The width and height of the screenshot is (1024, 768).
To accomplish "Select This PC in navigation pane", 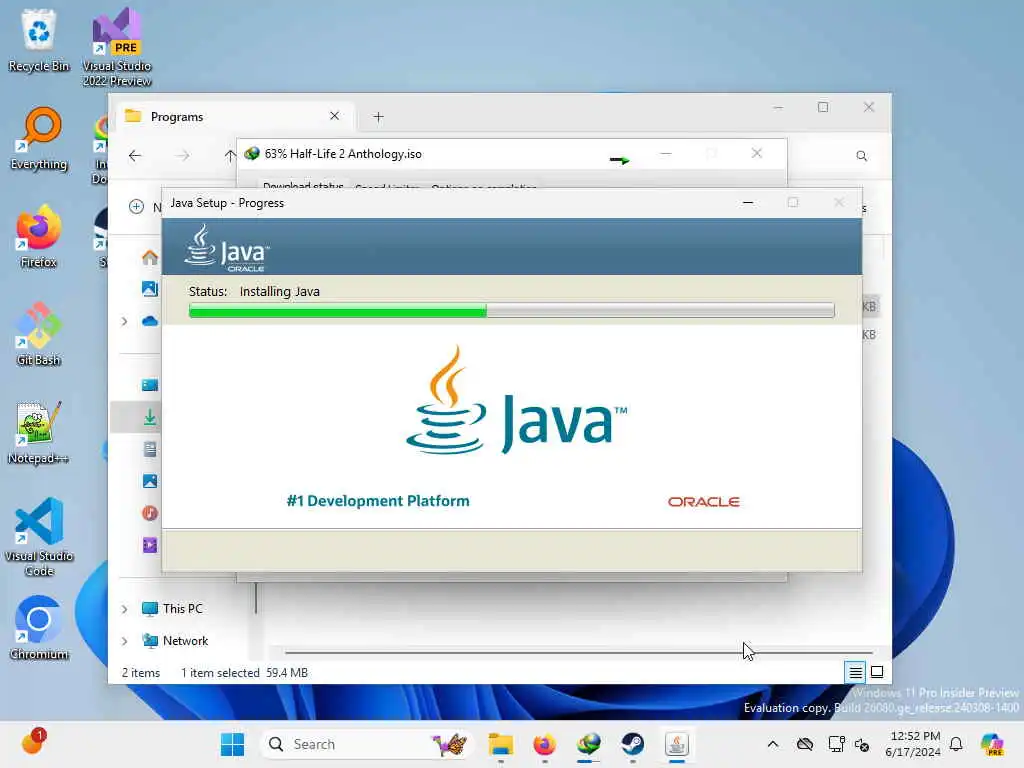I will point(173,609).
